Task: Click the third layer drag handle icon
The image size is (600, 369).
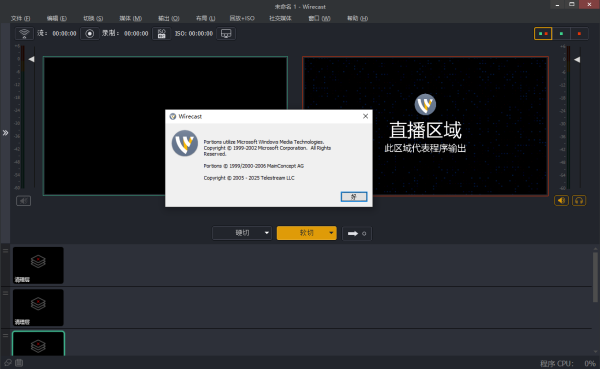Action: pos(6,335)
